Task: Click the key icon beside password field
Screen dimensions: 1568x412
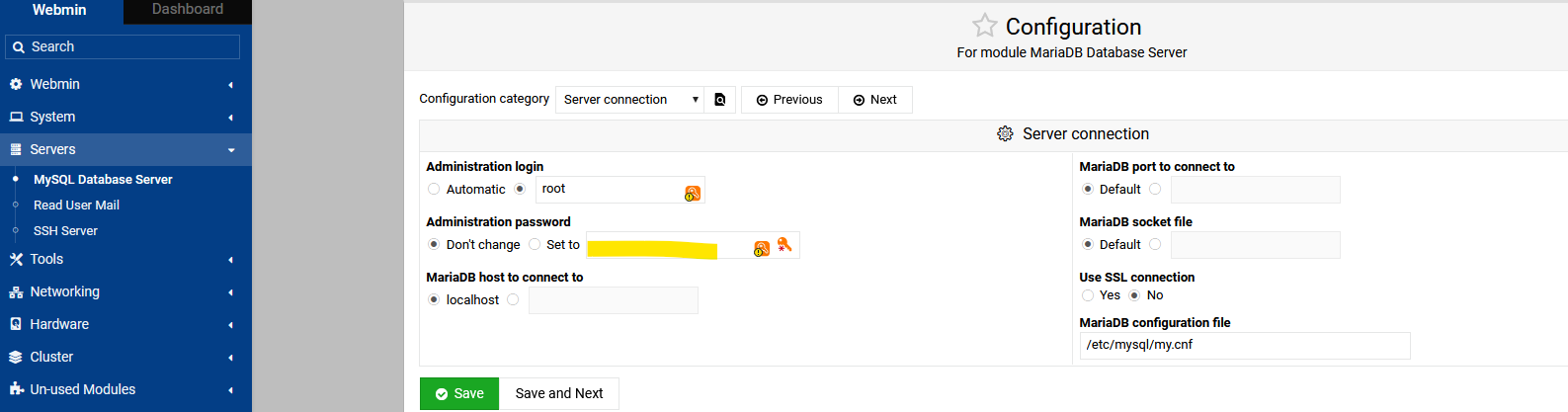Action: (x=784, y=244)
